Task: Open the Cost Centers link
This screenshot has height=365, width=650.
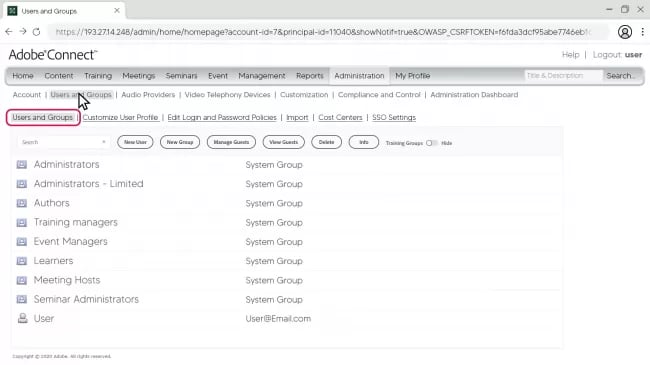Action: (340, 118)
